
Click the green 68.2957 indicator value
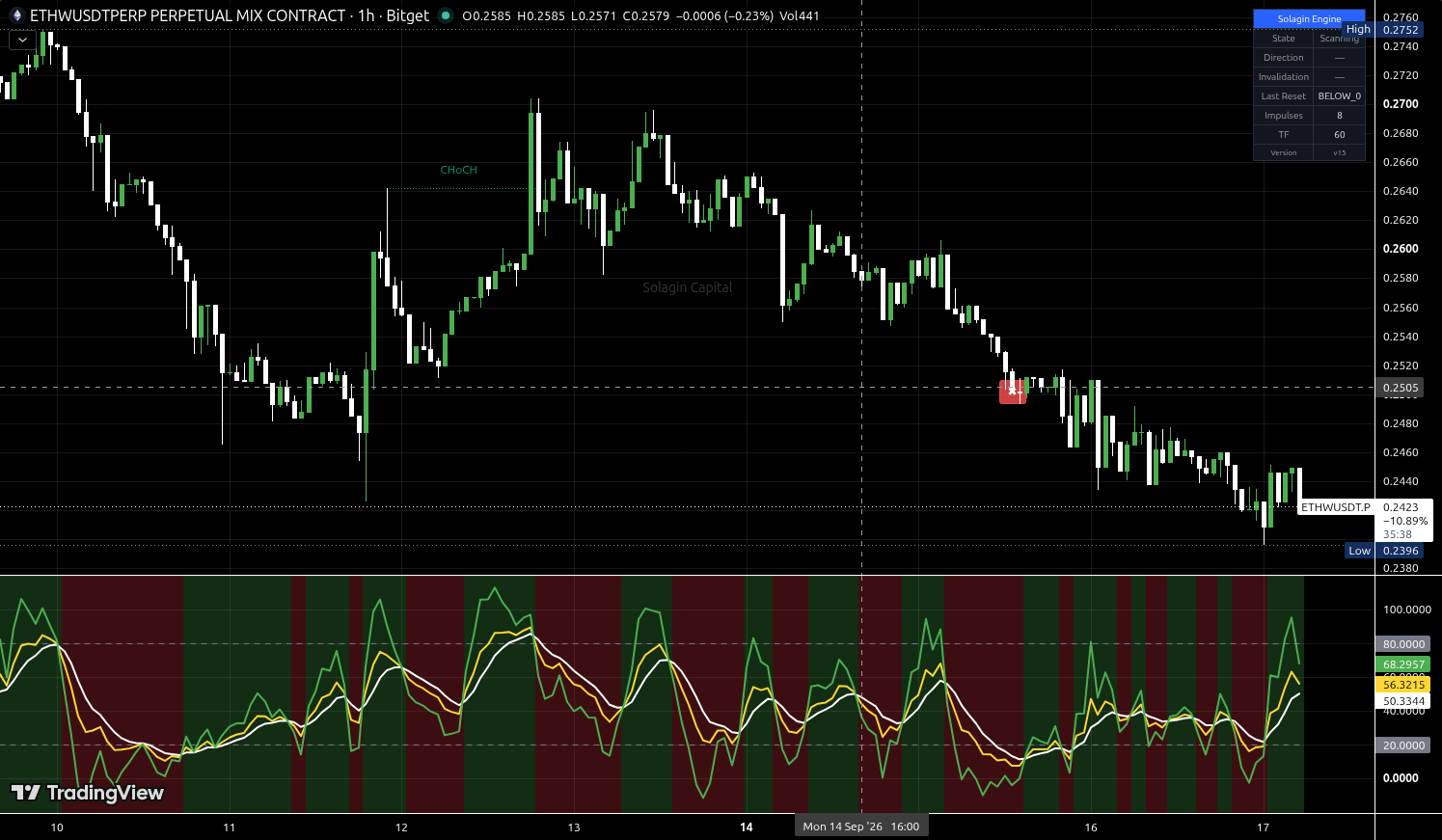1403,664
